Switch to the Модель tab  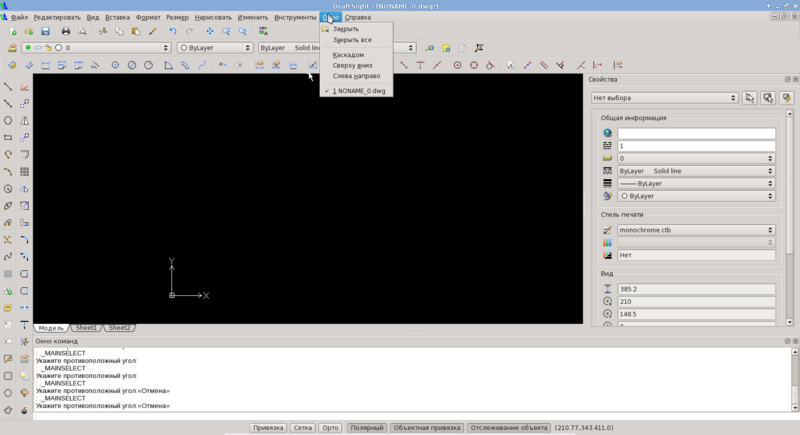coord(51,328)
